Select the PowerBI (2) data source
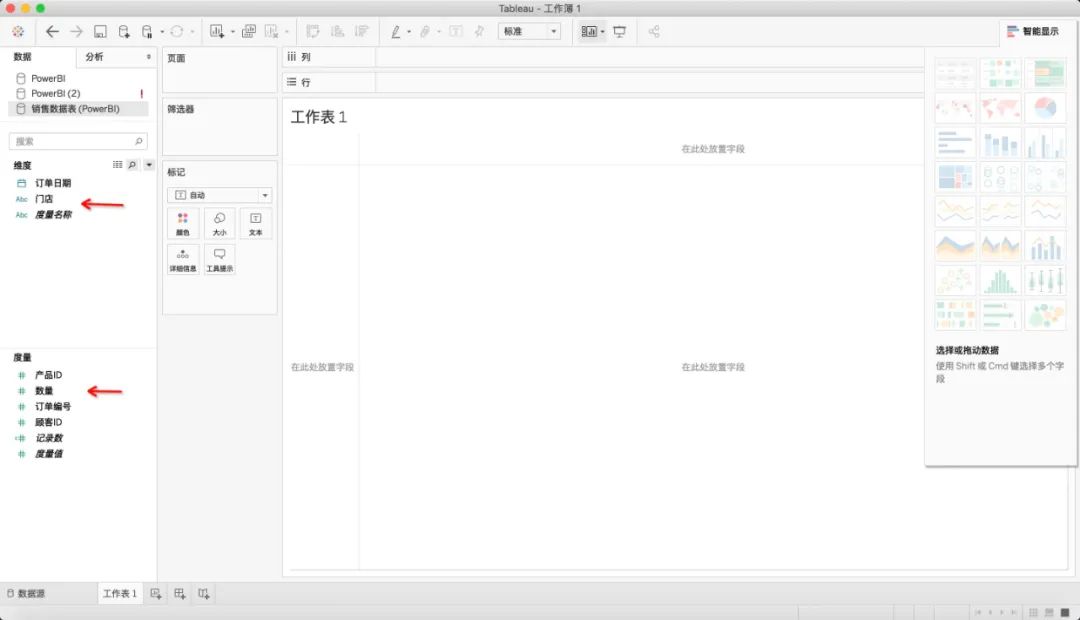1080x620 pixels. tap(48, 93)
